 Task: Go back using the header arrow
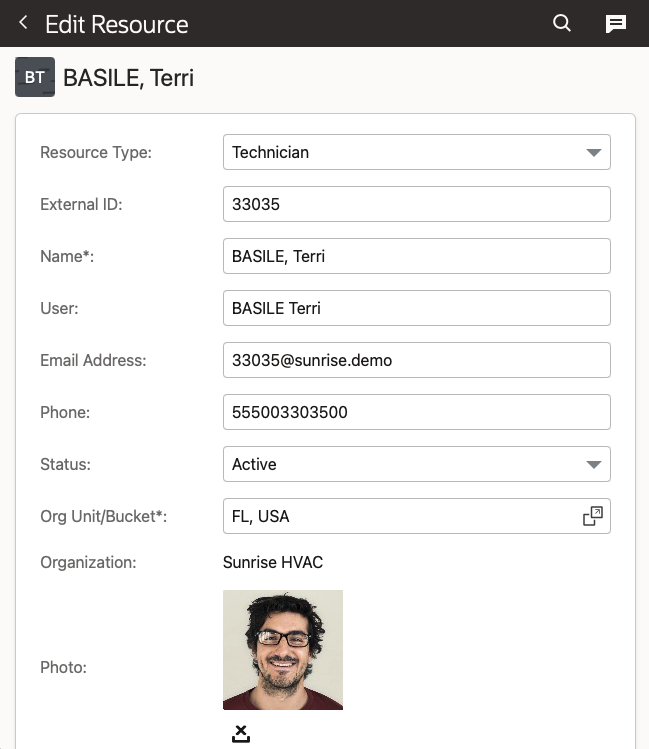coord(23,23)
